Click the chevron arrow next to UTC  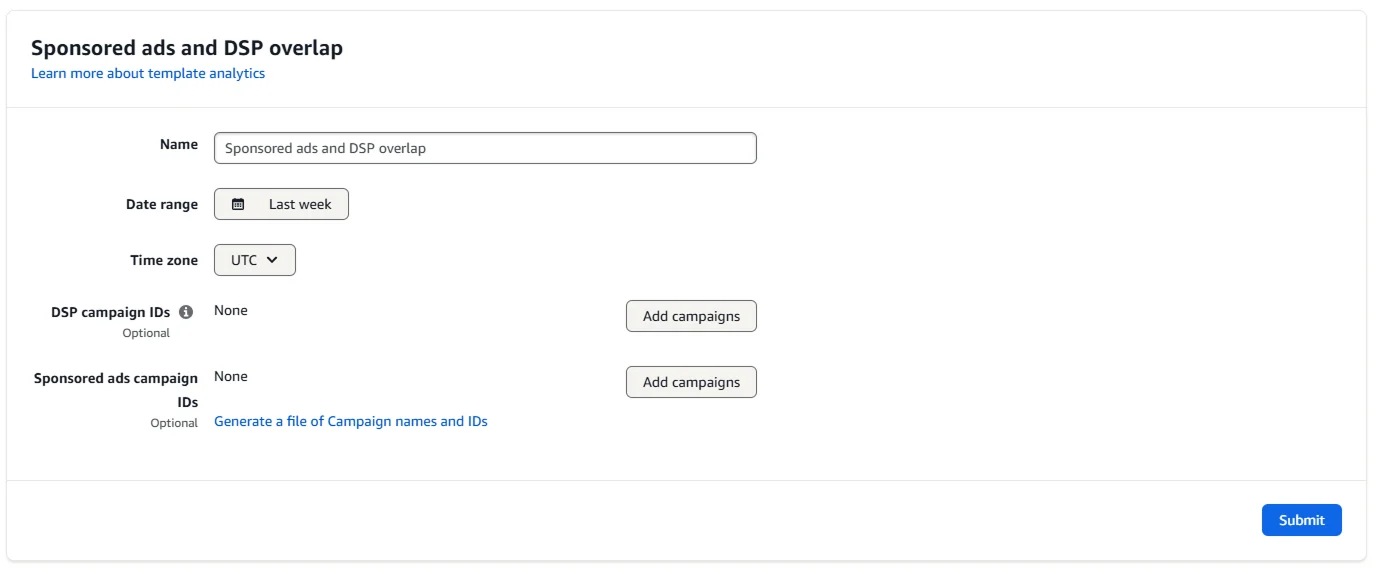[273, 260]
